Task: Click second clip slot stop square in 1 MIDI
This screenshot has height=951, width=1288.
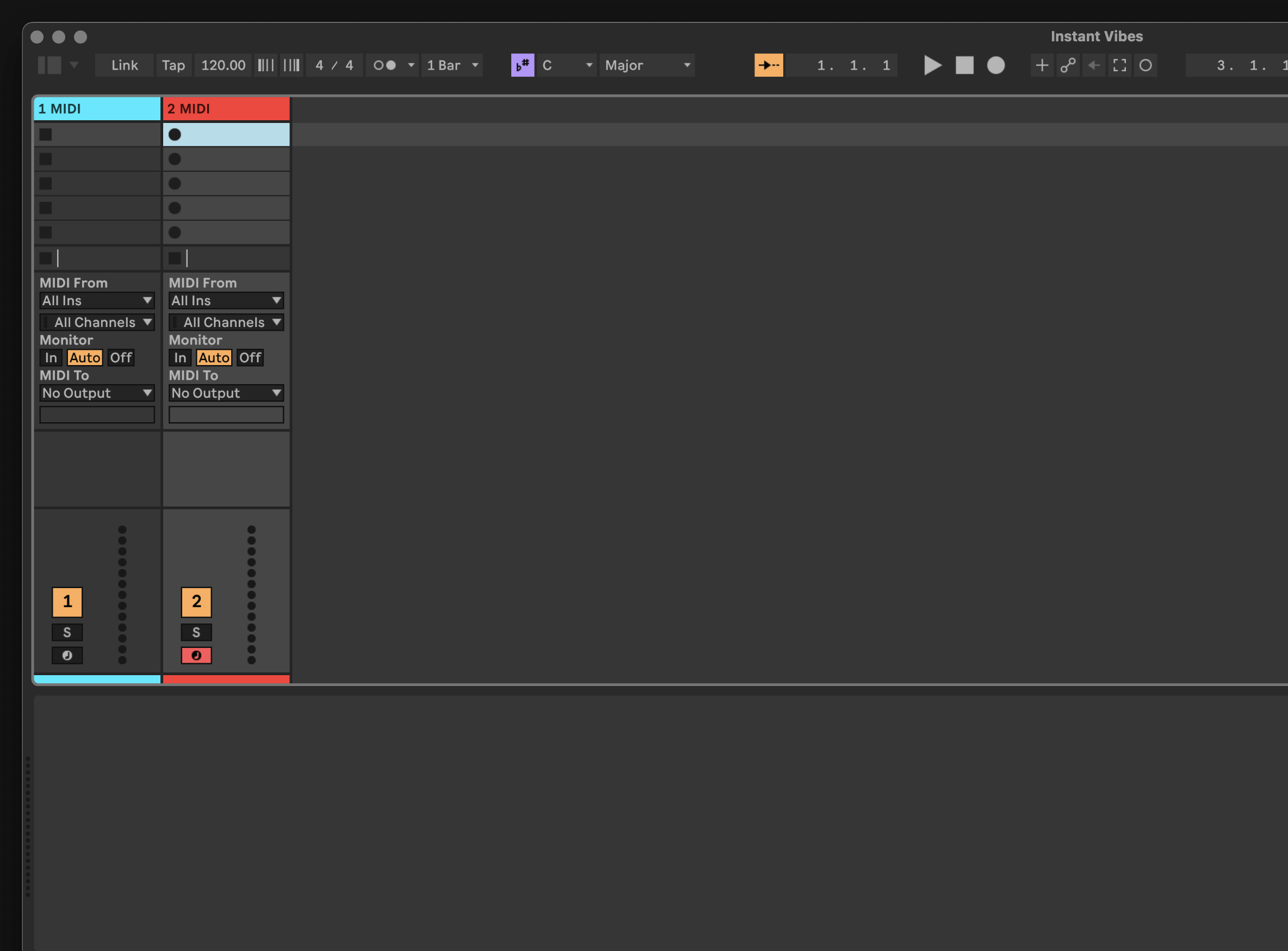Action: [x=46, y=159]
